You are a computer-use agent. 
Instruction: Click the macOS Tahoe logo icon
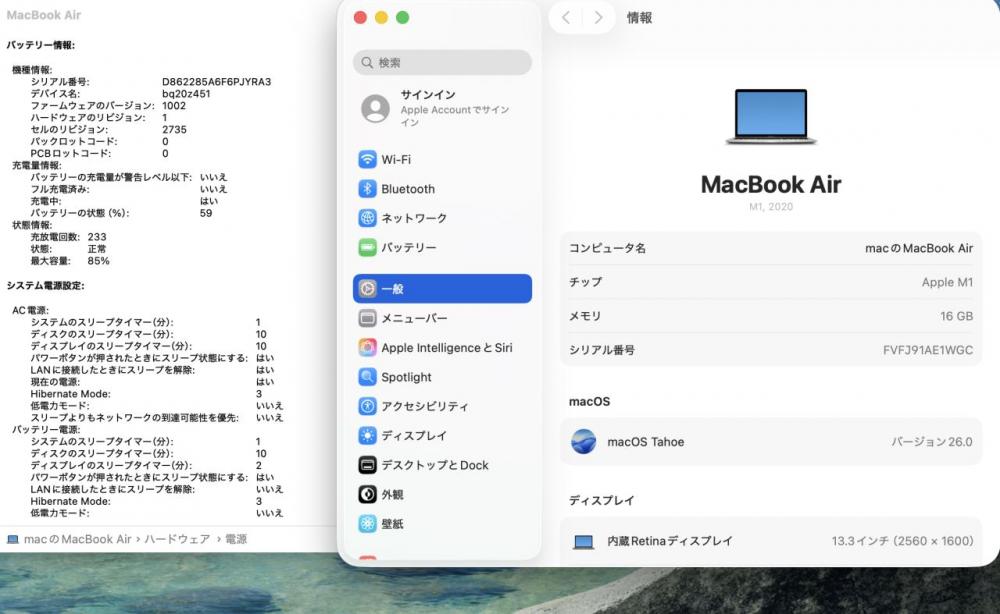point(584,441)
